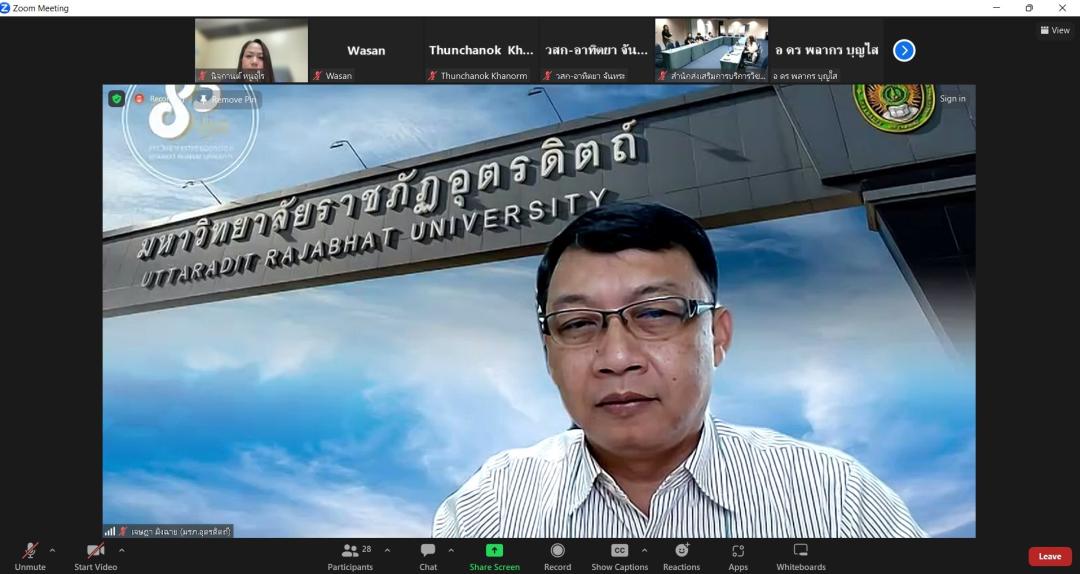The image size is (1080, 574).
Task: Expand the arrow next to Participants count
Action: (387, 550)
